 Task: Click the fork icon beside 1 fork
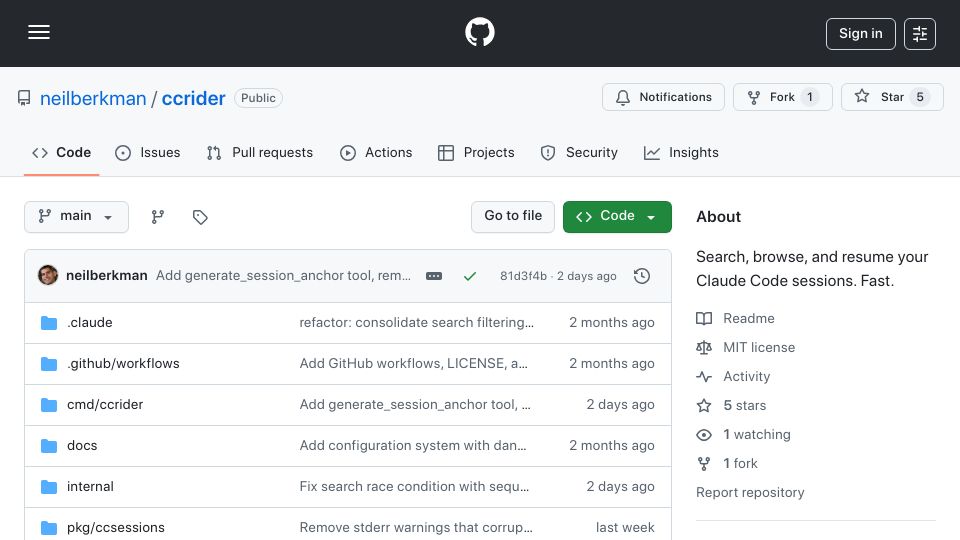pos(704,463)
